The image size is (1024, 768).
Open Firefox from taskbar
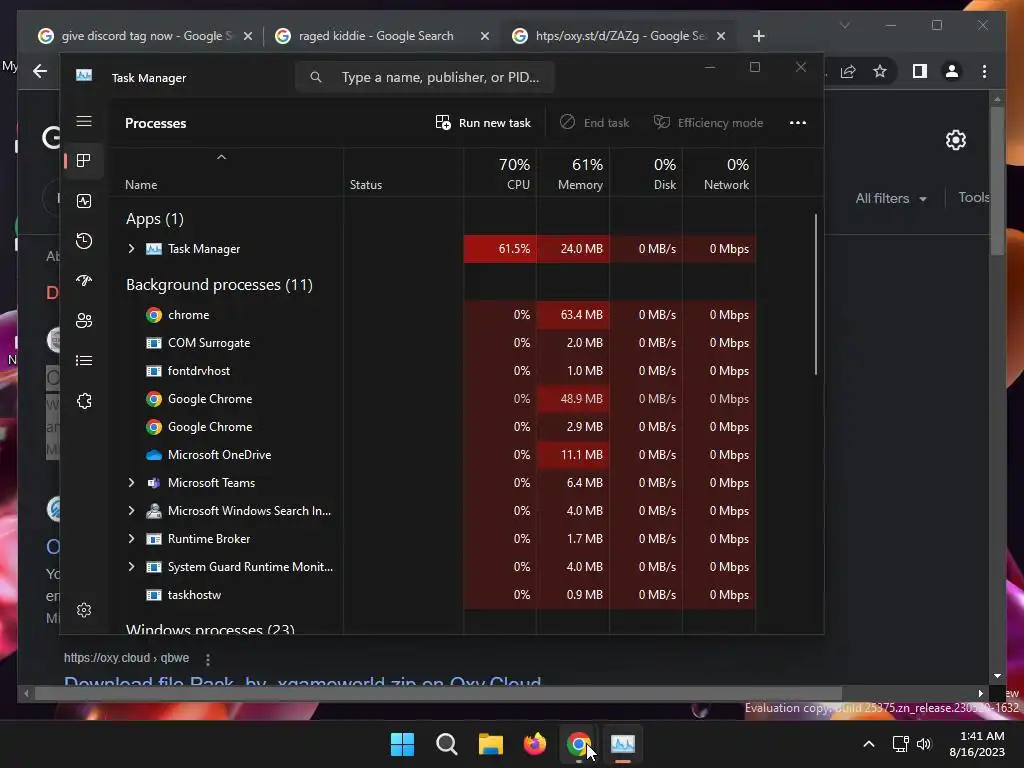535,744
